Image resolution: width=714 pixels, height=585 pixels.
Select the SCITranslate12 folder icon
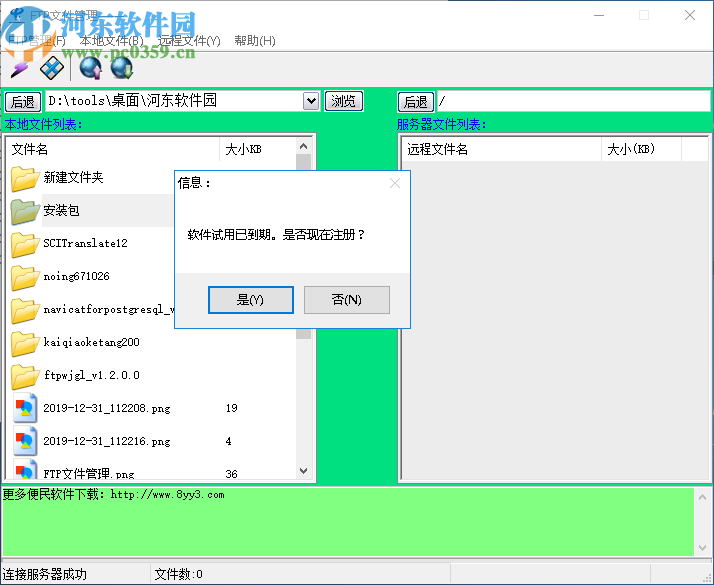(x=25, y=244)
